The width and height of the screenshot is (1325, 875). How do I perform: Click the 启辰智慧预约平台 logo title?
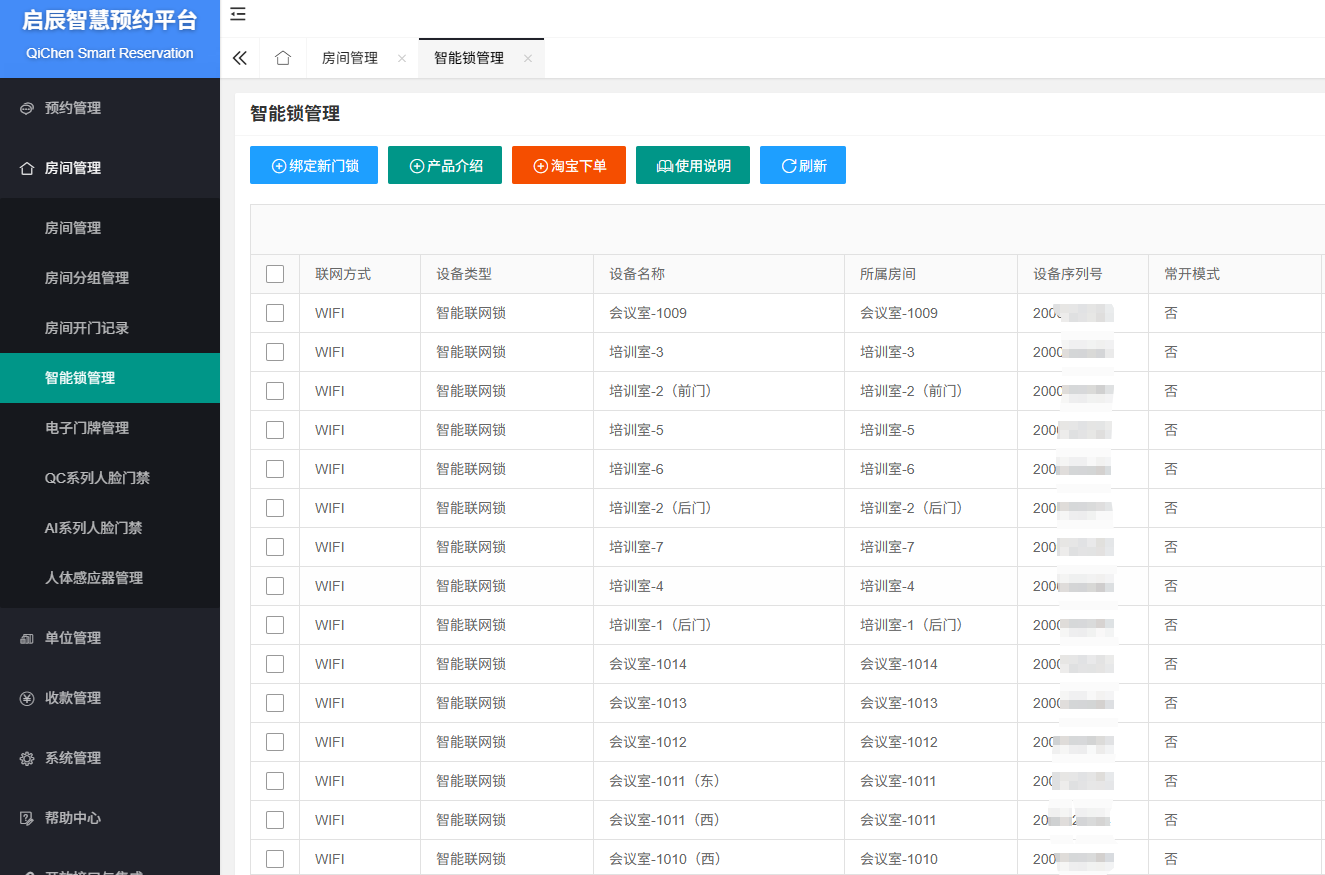coord(110,21)
